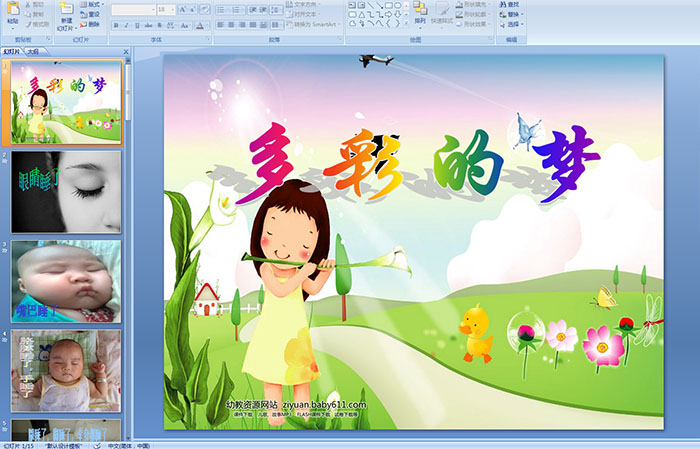Open the slide Layout (版式) dropdown
700x449 pixels.
pos(92,4)
